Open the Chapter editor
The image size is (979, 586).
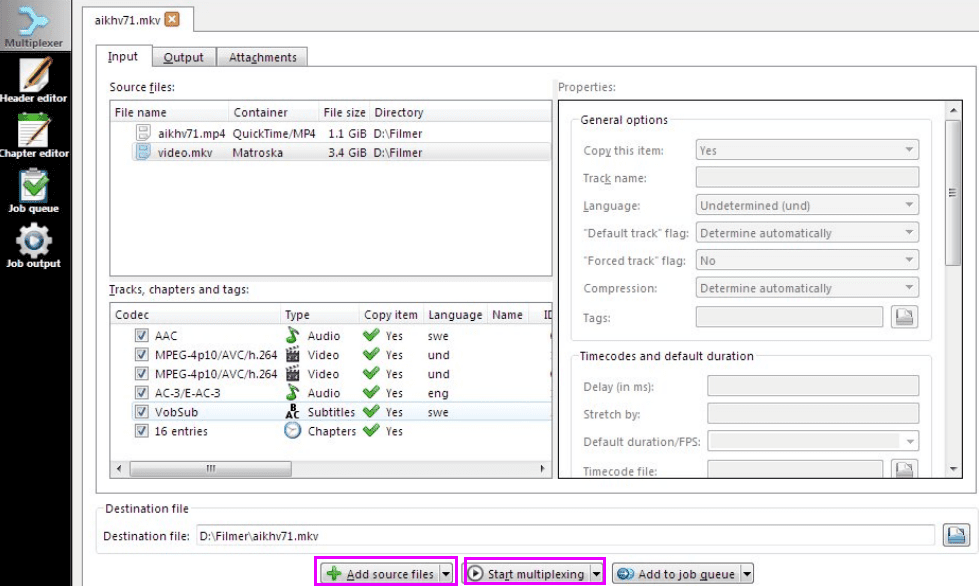[35, 135]
